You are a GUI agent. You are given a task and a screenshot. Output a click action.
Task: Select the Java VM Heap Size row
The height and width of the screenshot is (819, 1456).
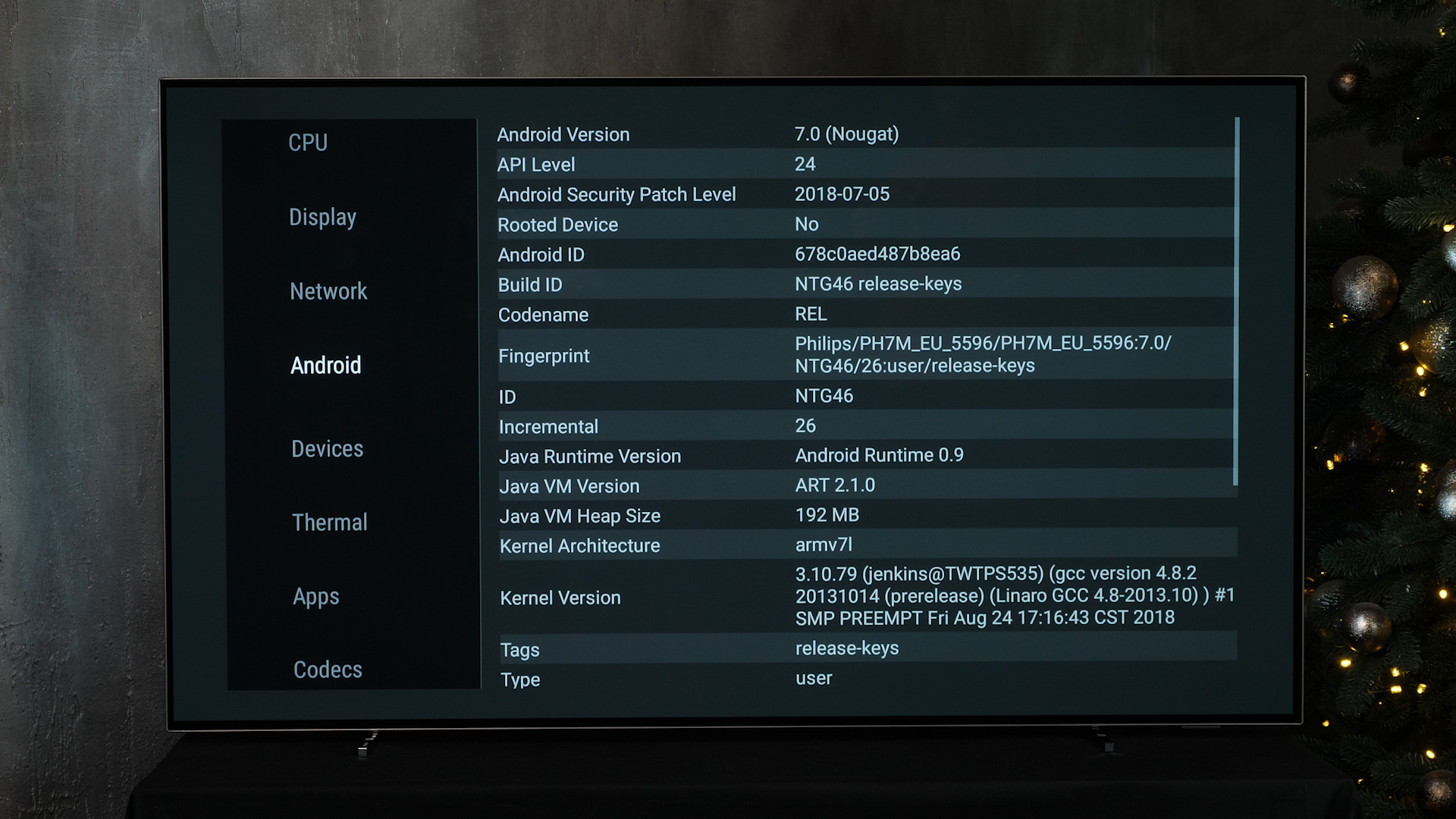(x=867, y=516)
